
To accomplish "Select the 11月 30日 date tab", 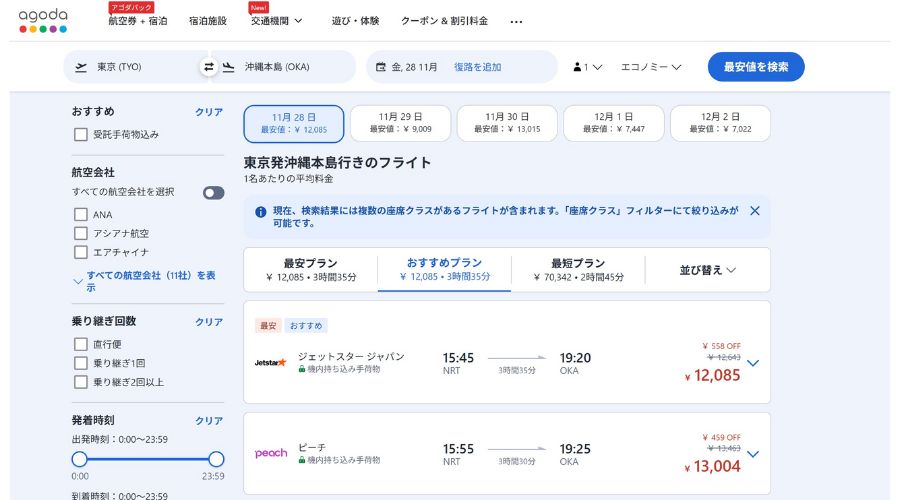I will pyautogui.click(x=507, y=123).
